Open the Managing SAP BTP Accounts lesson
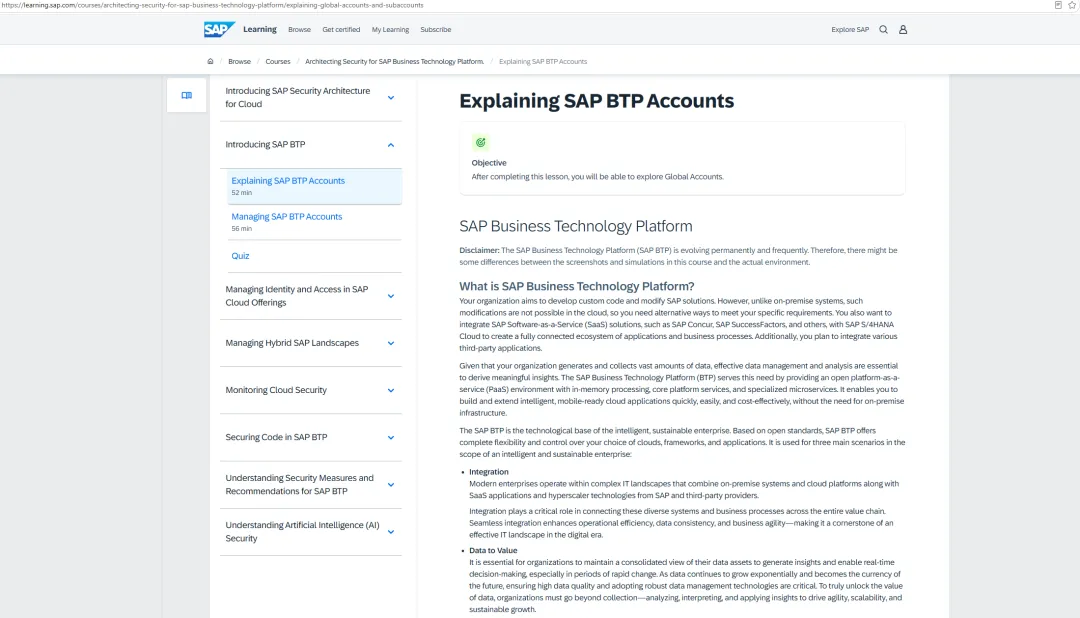Image resolution: width=1080 pixels, height=618 pixels. 314,222
